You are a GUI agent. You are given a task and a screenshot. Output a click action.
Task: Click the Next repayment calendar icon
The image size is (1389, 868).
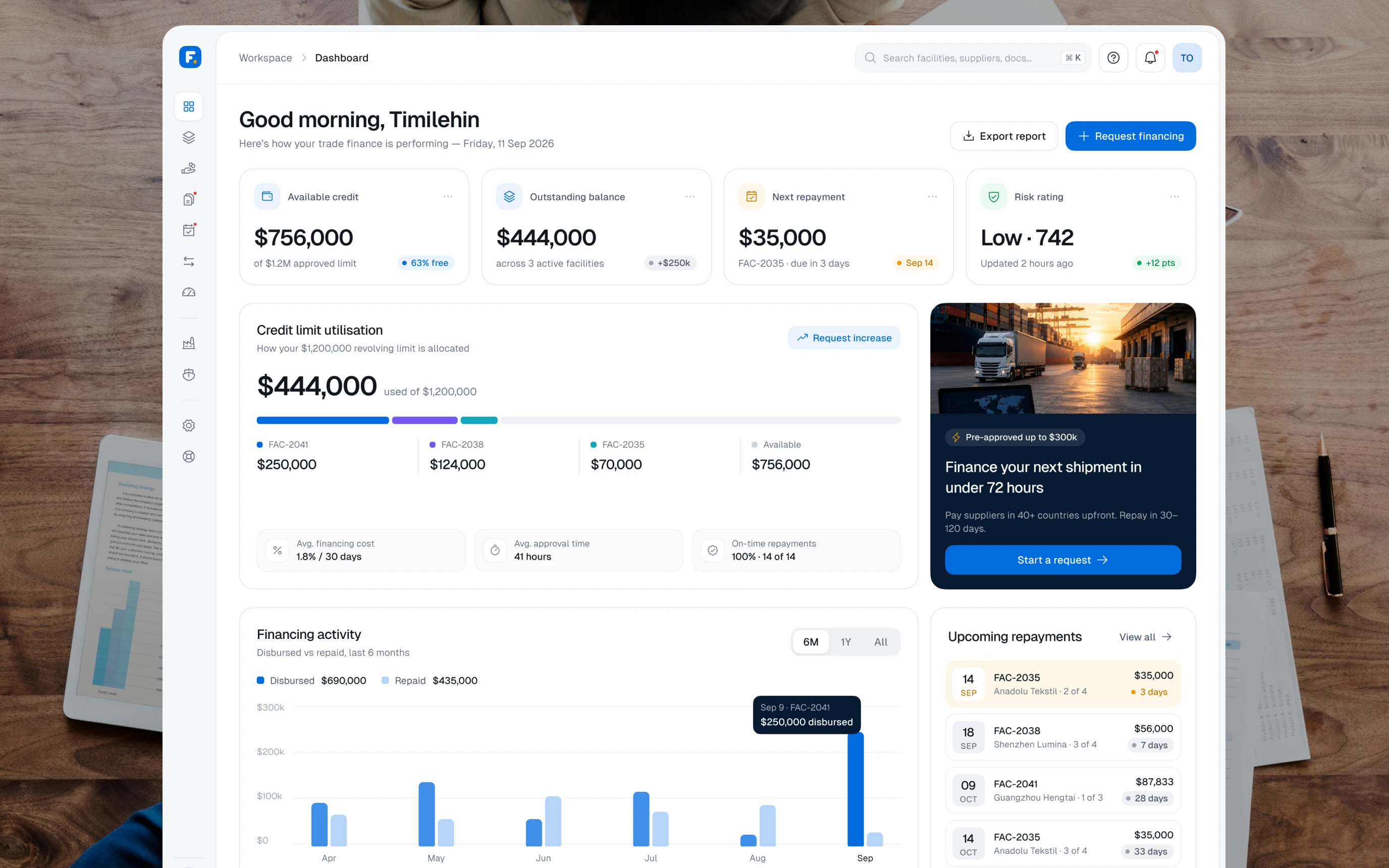752,197
